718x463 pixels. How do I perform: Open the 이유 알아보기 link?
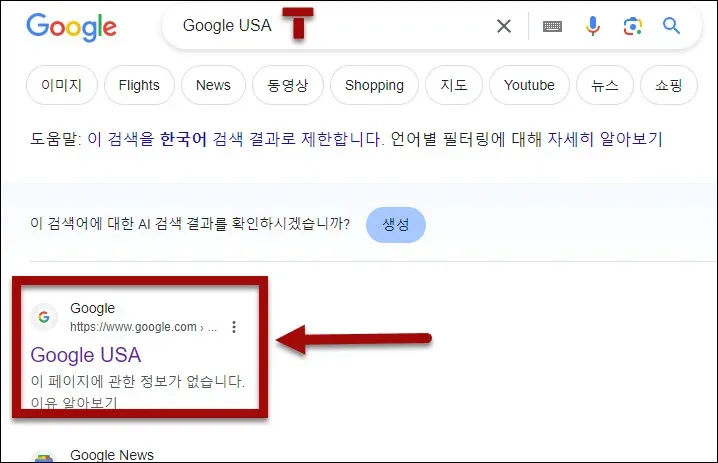pyautogui.click(x=74, y=402)
